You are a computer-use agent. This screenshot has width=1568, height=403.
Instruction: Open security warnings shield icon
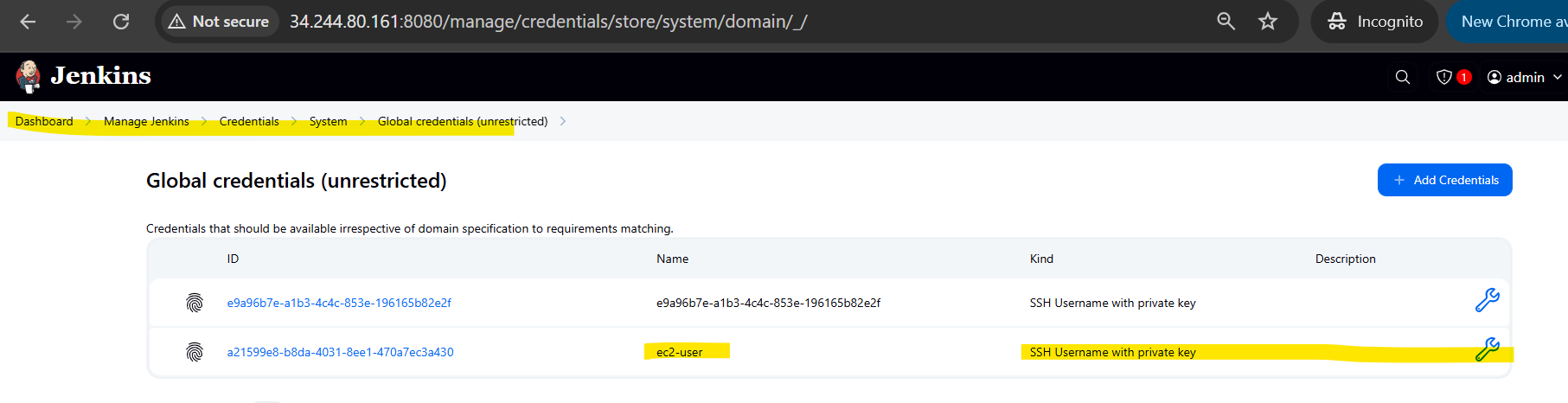[x=1443, y=77]
